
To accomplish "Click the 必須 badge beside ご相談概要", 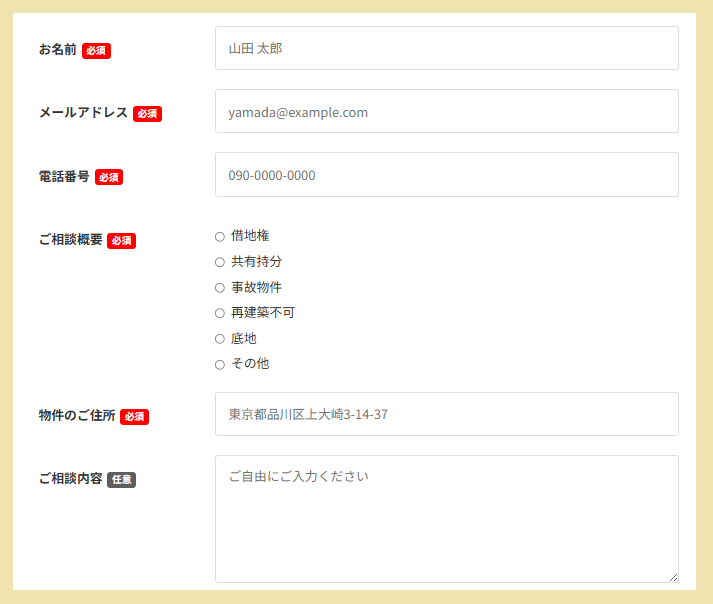I will (x=121, y=241).
